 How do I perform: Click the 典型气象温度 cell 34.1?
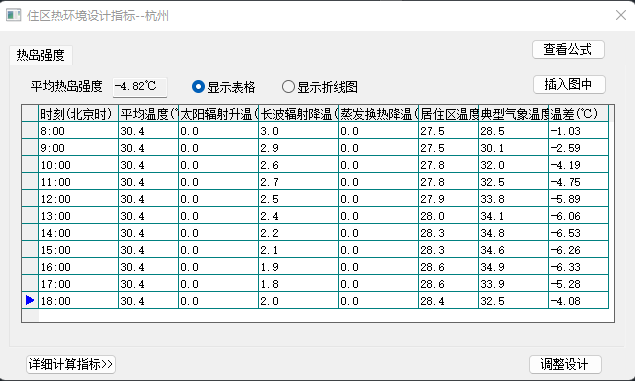pyautogui.click(x=514, y=216)
